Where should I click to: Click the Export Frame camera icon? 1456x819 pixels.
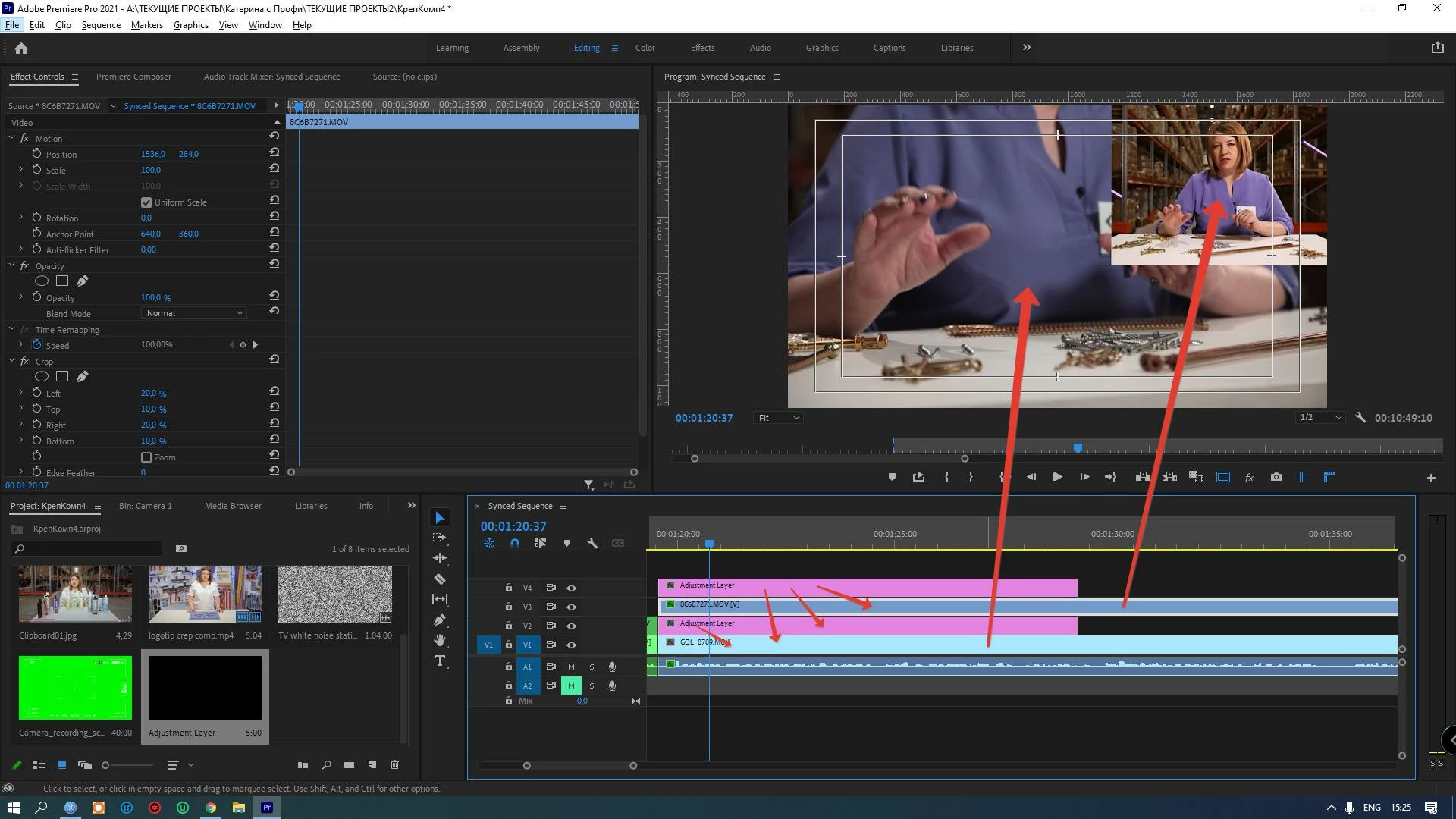[1276, 477]
